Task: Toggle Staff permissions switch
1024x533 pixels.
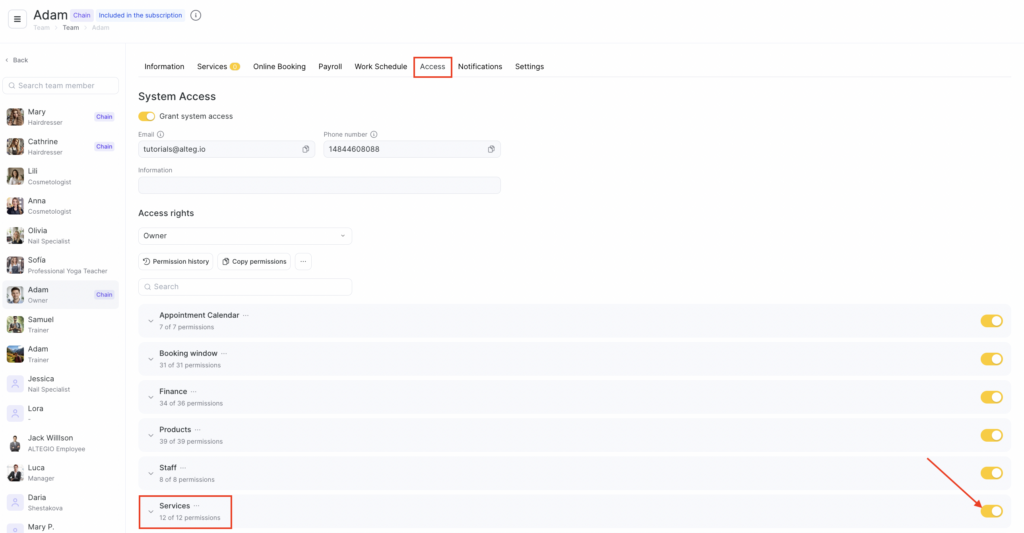Action: pyautogui.click(x=991, y=473)
